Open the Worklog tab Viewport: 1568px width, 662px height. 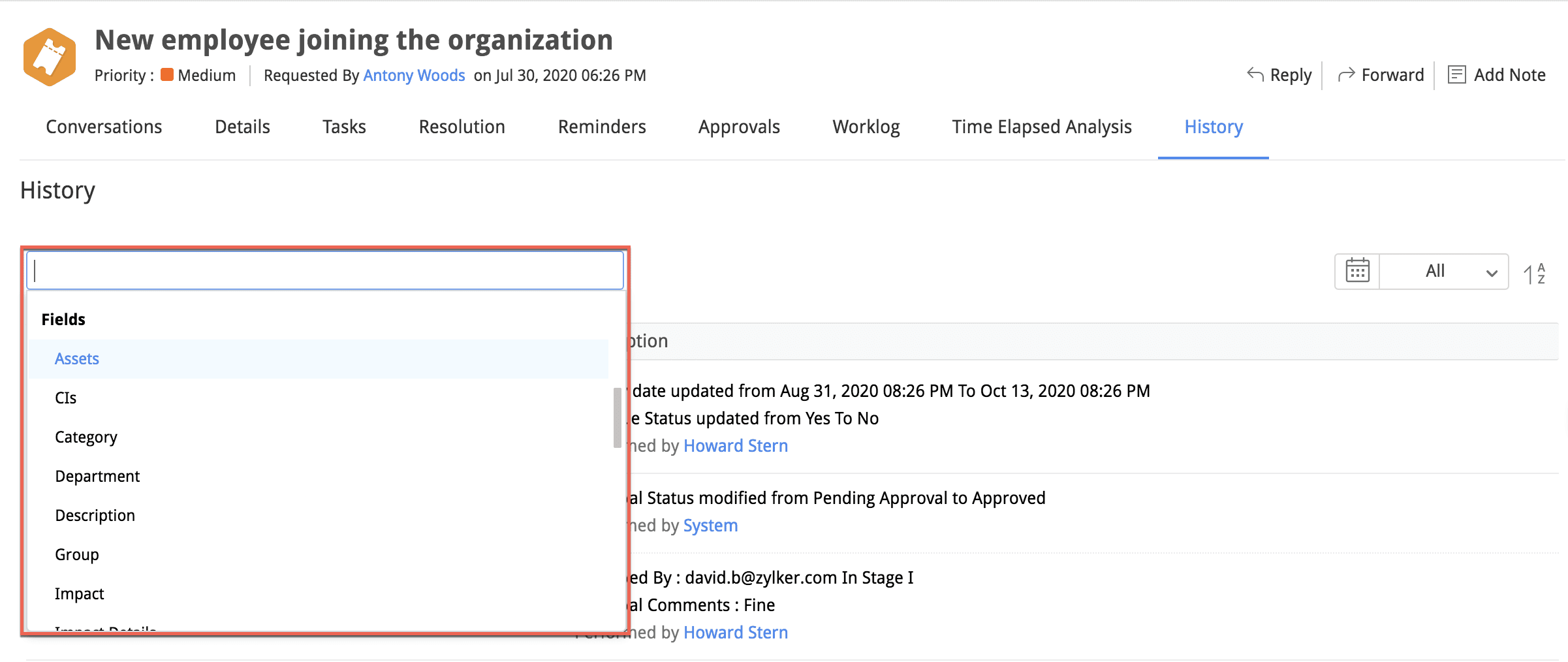coord(866,127)
